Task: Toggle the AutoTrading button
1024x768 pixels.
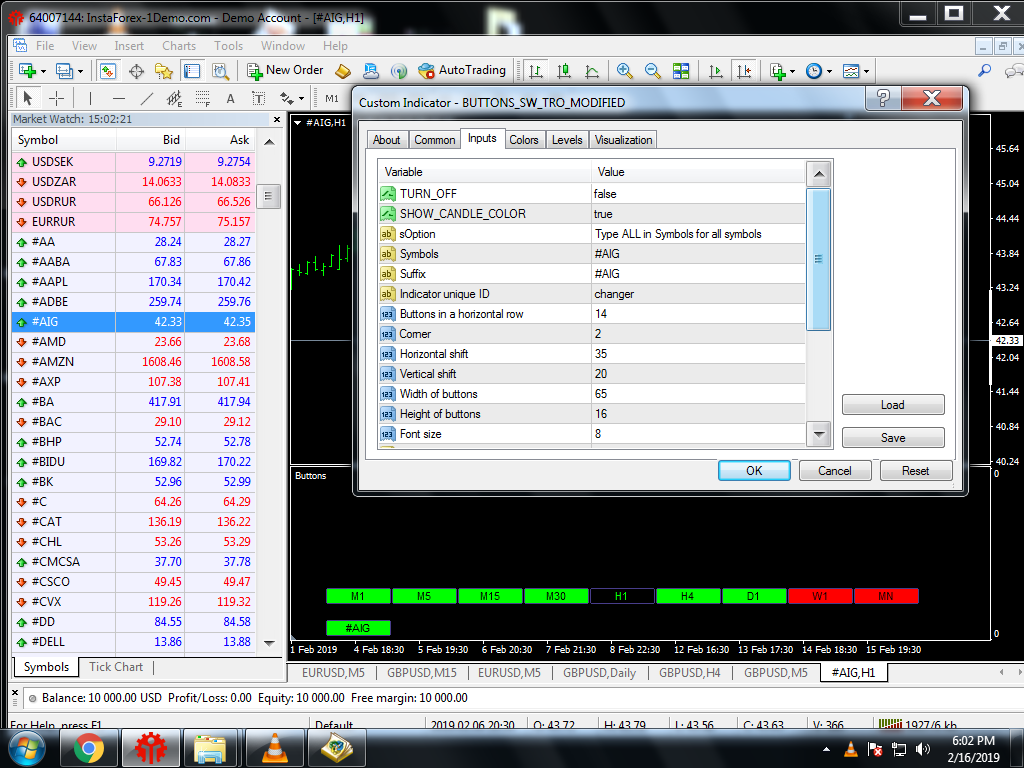Action: pos(462,71)
